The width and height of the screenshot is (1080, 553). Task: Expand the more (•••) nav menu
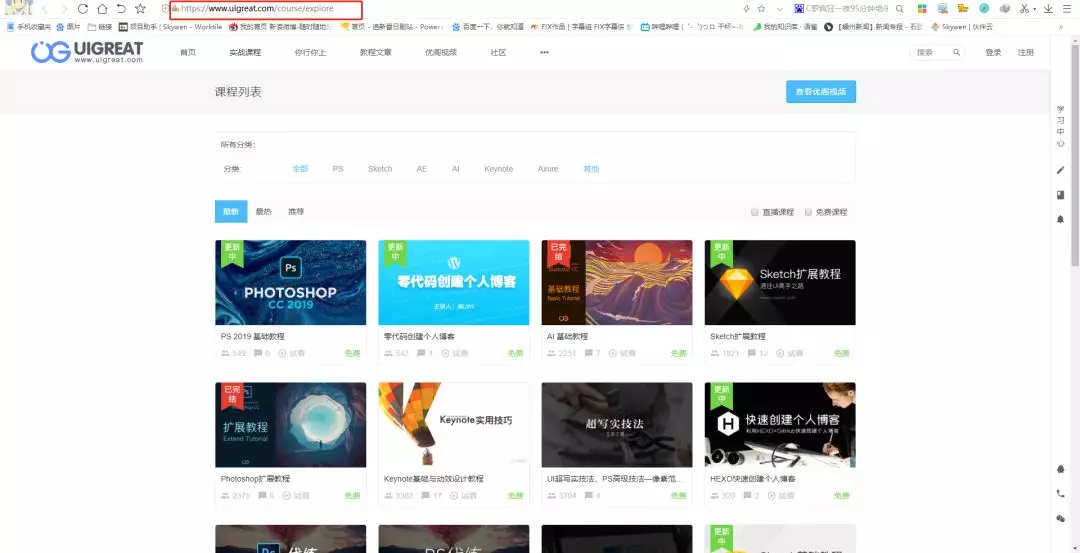[544, 52]
